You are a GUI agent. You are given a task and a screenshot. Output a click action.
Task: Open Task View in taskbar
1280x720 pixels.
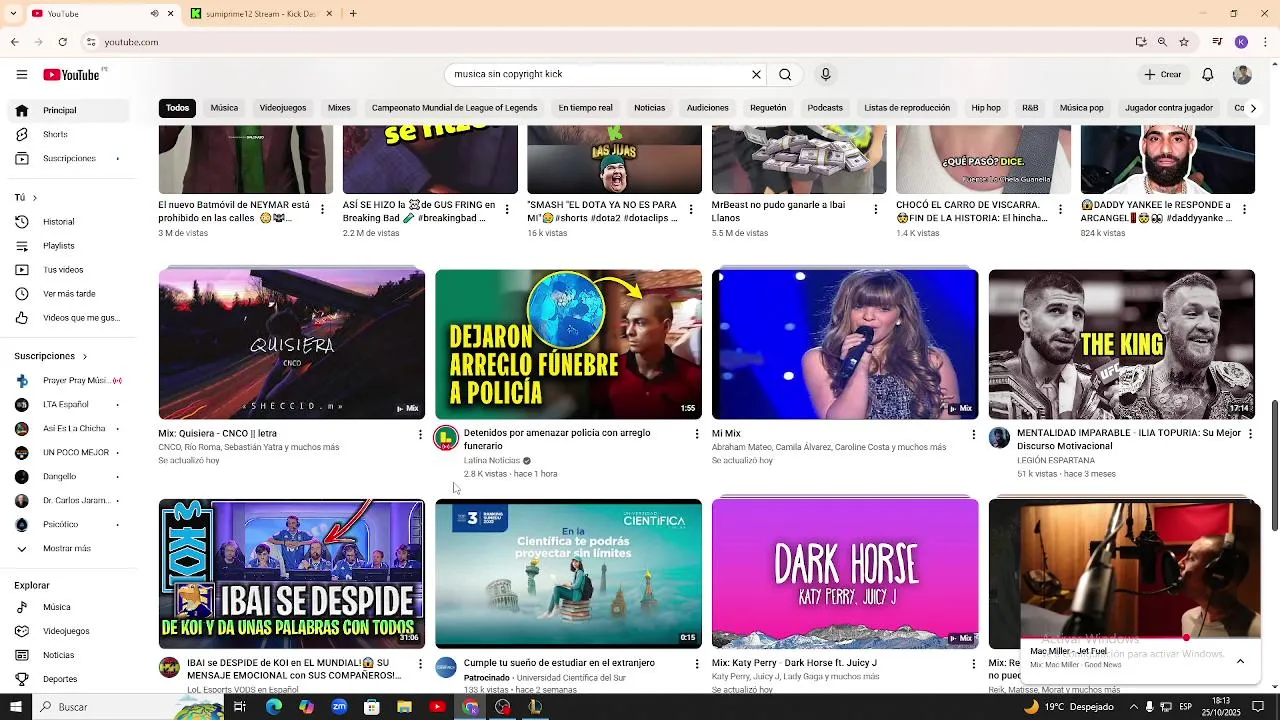pyautogui.click(x=240, y=707)
